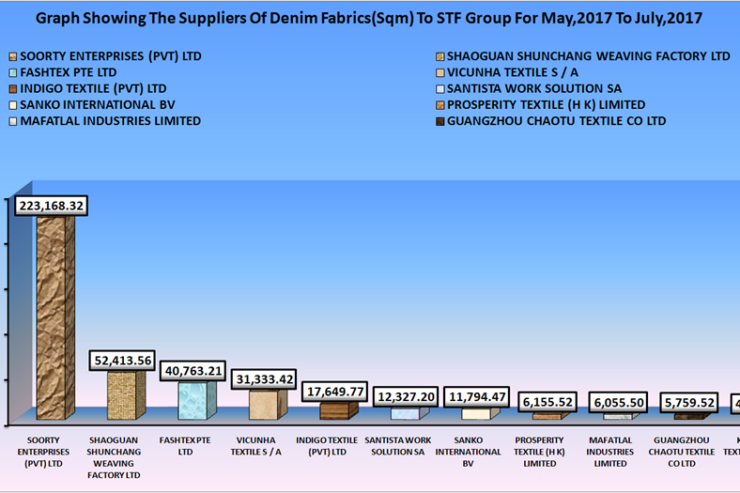
Task: Click the 31,333.42 data label
Action: click(264, 379)
